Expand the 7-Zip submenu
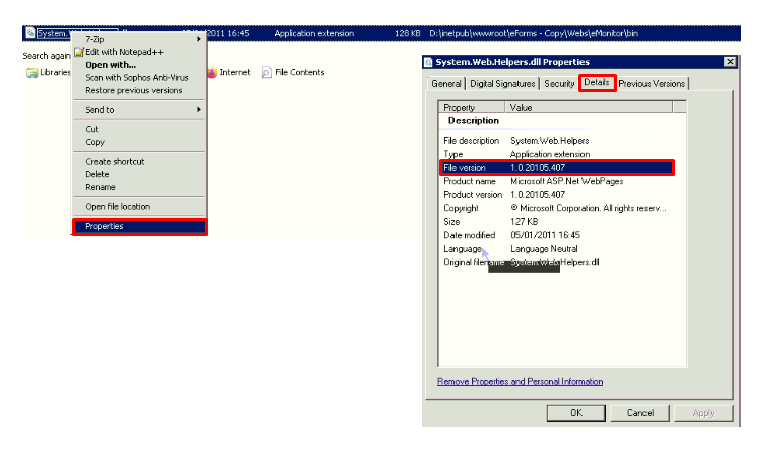 (x=138, y=39)
